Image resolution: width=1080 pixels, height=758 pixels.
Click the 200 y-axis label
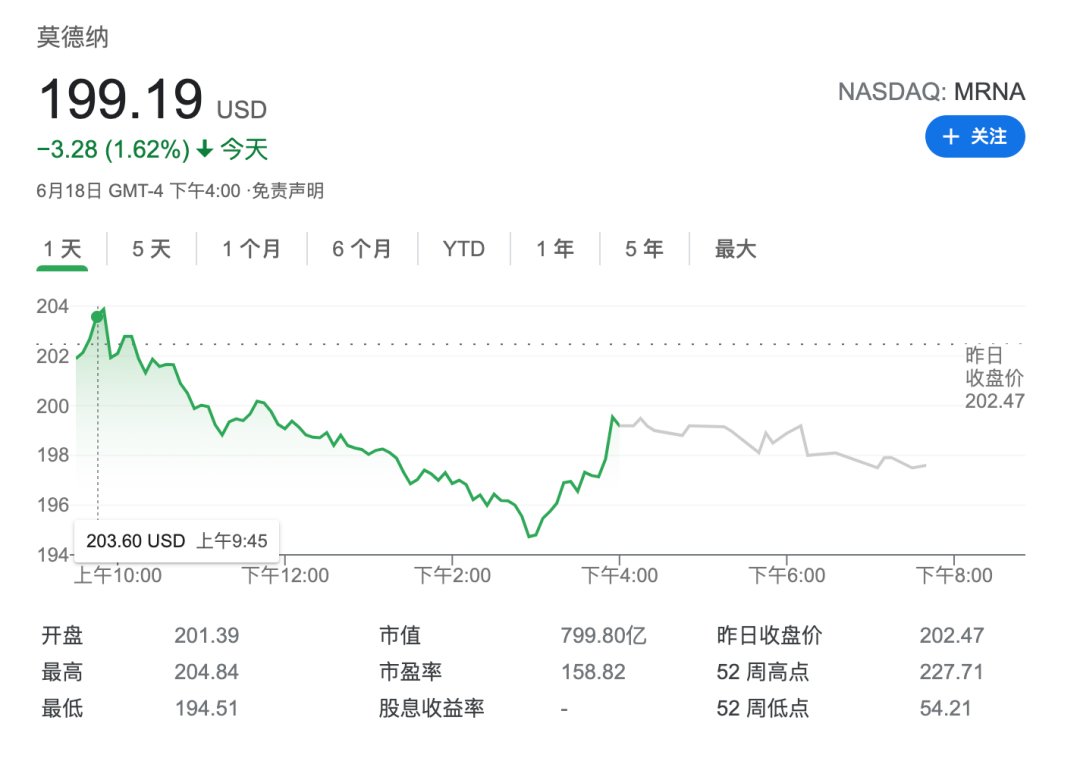[53, 406]
